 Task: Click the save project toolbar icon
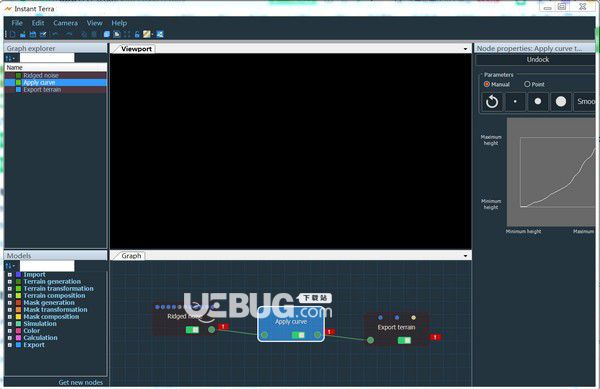point(33,34)
